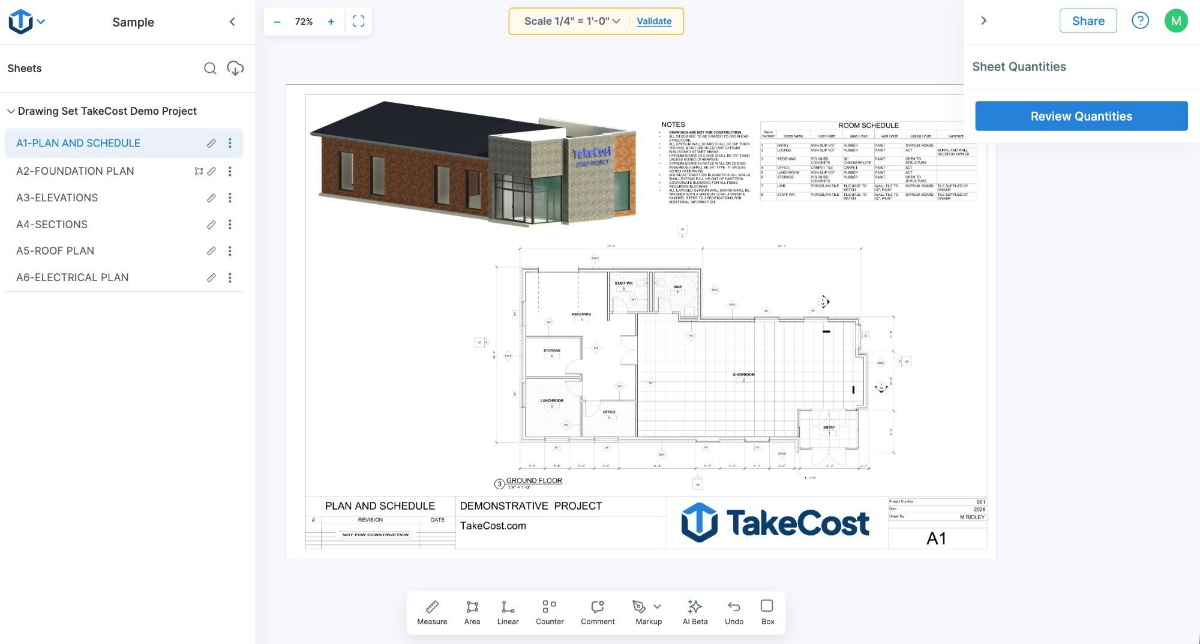Select the Comment tool
This screenshot has height=644, width=1200.
coord(597,611)
